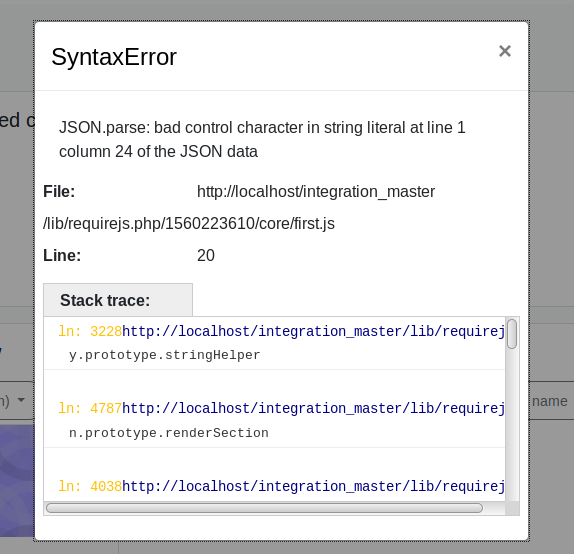Click the horizontal scrollbar in the stack trace
574x554 pixels.
[x=265, y=508]
